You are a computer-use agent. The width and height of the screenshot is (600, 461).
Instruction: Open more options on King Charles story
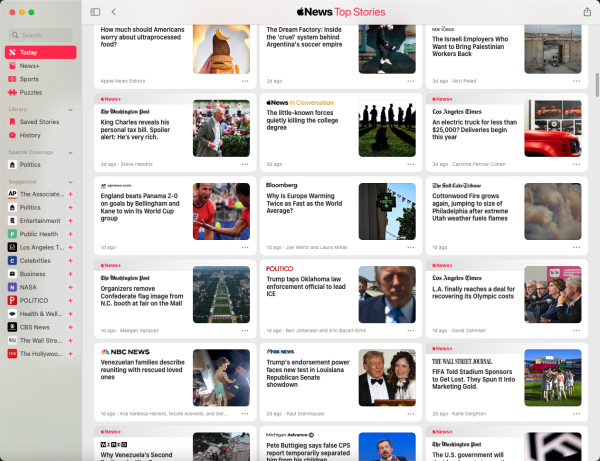tap(245, 164)
